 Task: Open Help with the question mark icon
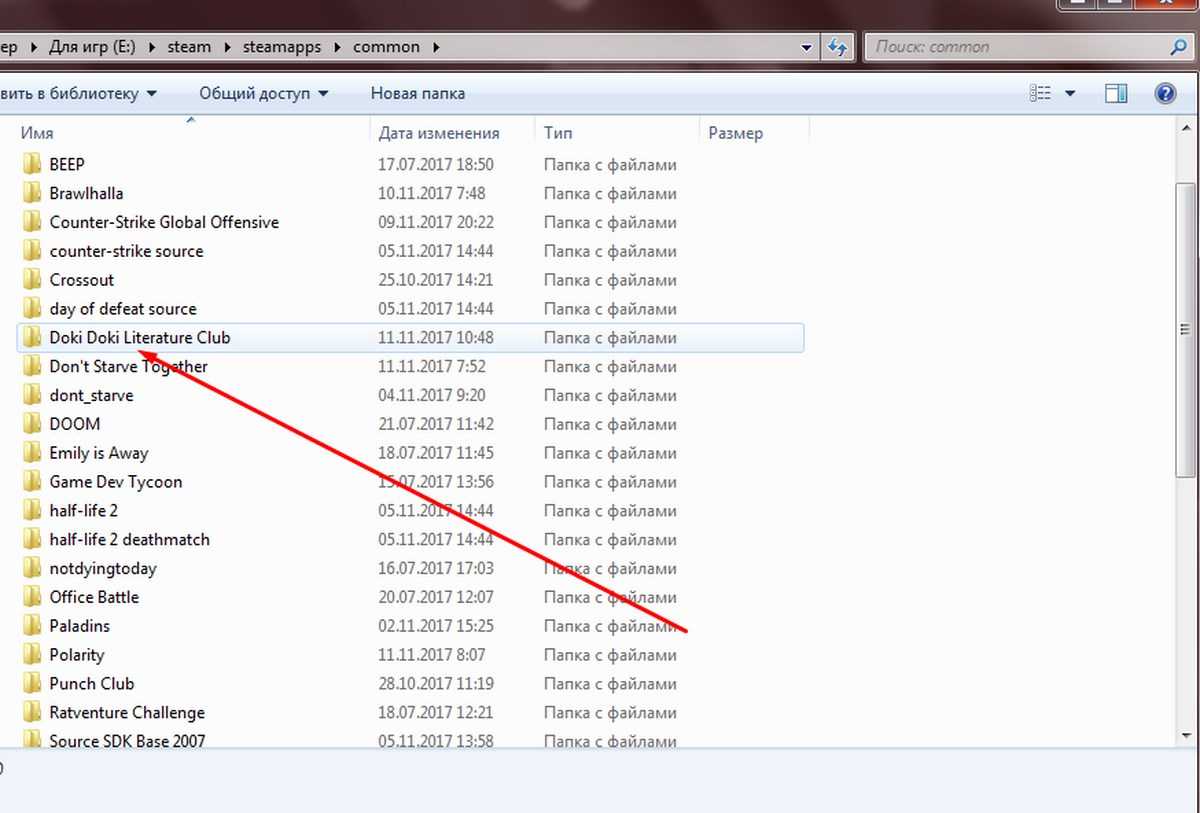tap(1165, 94)
